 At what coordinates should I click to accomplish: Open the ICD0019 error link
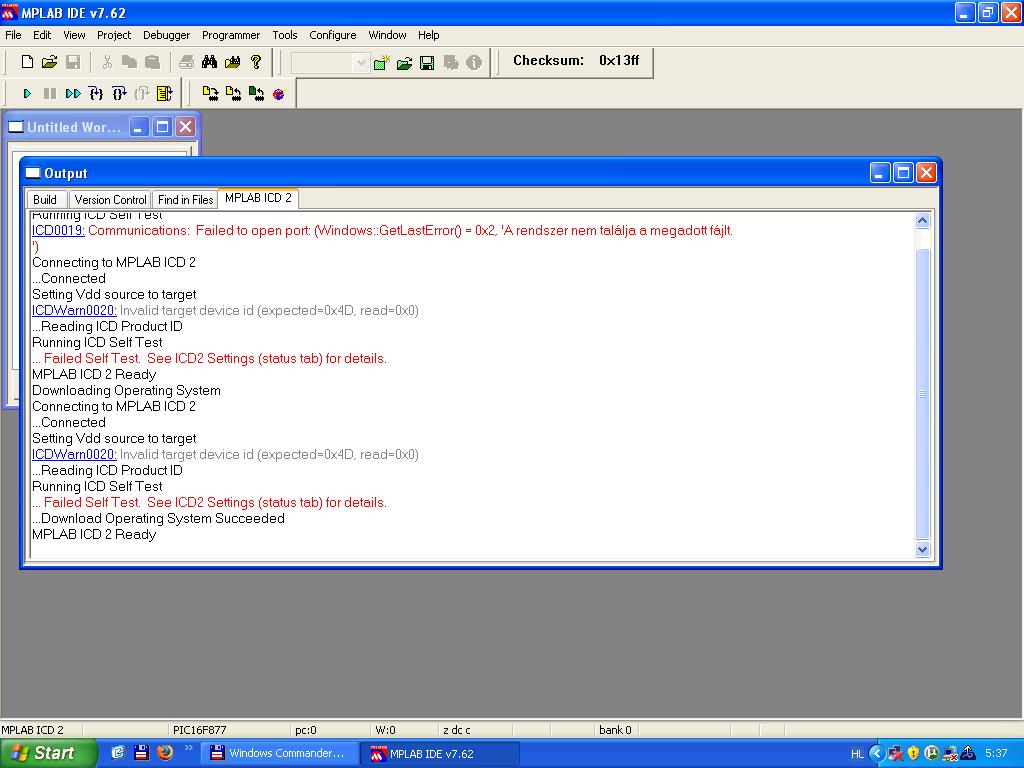tap(58, 231)
